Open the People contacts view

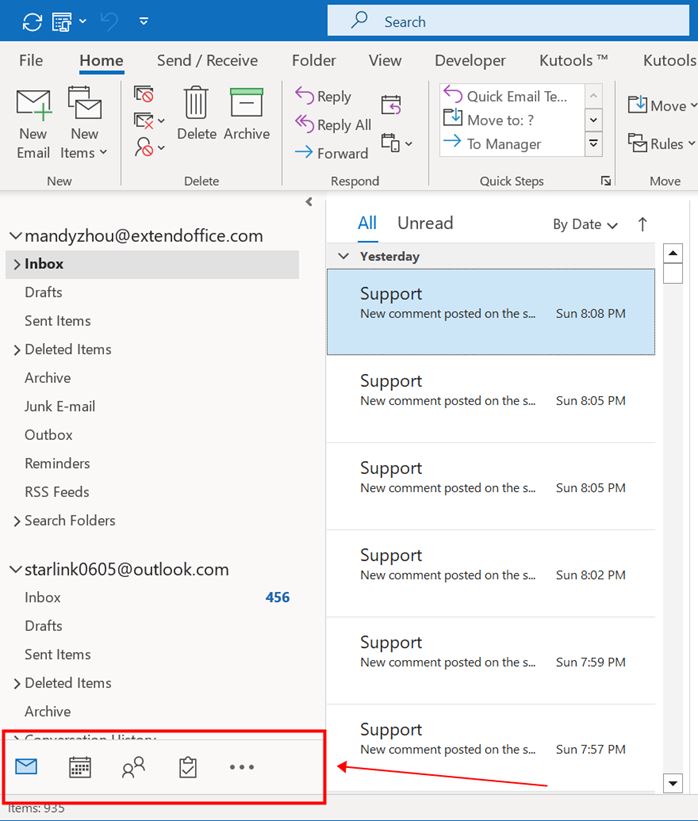(x=134, y=767)
